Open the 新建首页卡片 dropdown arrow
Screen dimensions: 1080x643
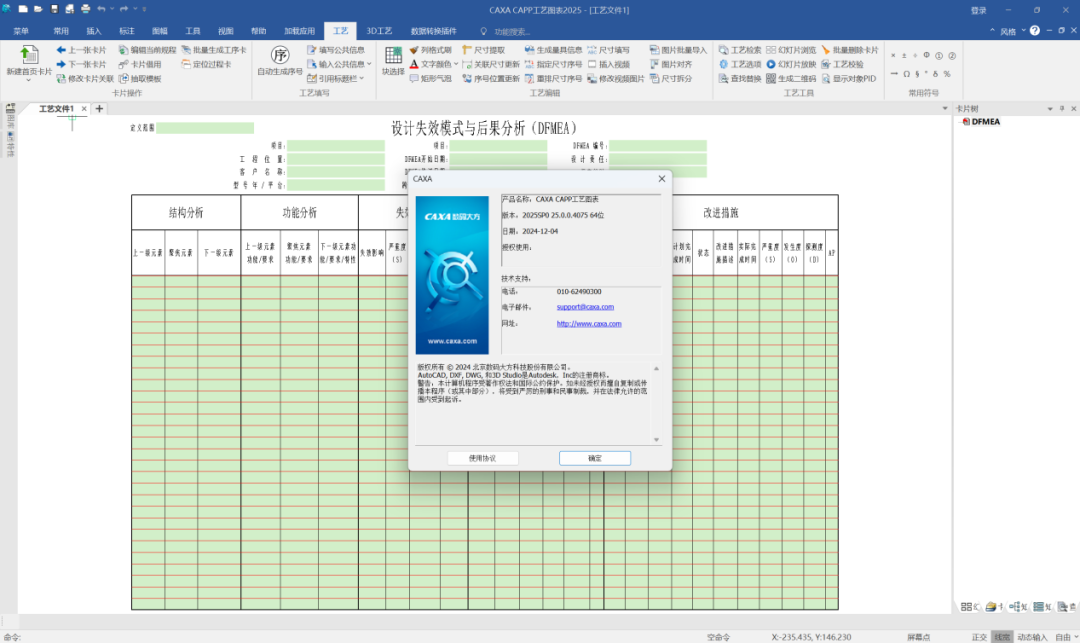(28, 81)
